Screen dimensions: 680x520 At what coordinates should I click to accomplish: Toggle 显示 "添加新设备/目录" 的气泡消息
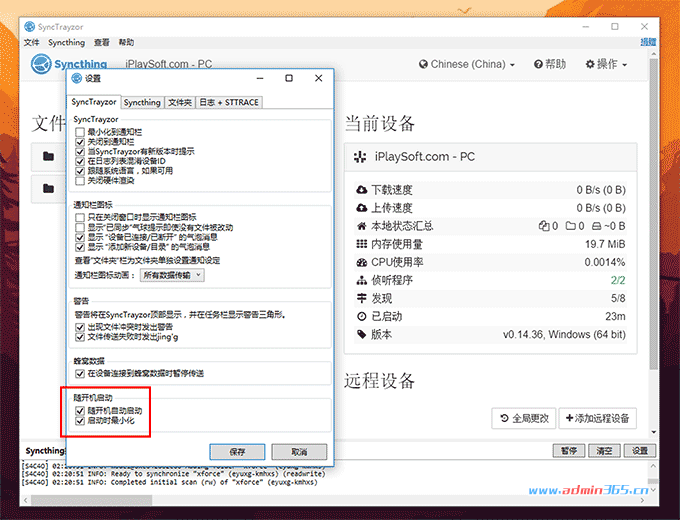[80, 247]
